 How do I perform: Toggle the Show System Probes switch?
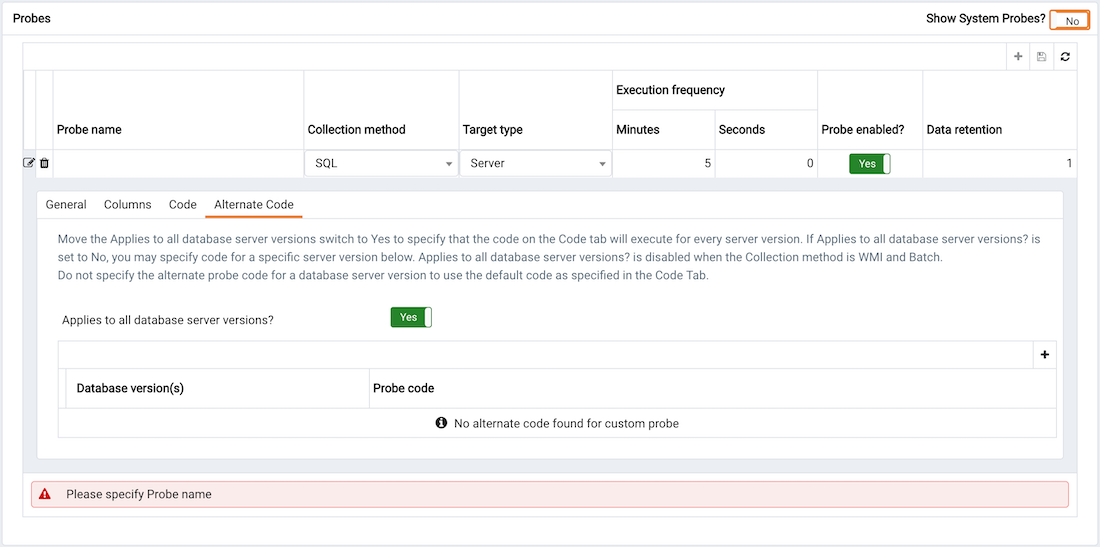[1070, 20]
